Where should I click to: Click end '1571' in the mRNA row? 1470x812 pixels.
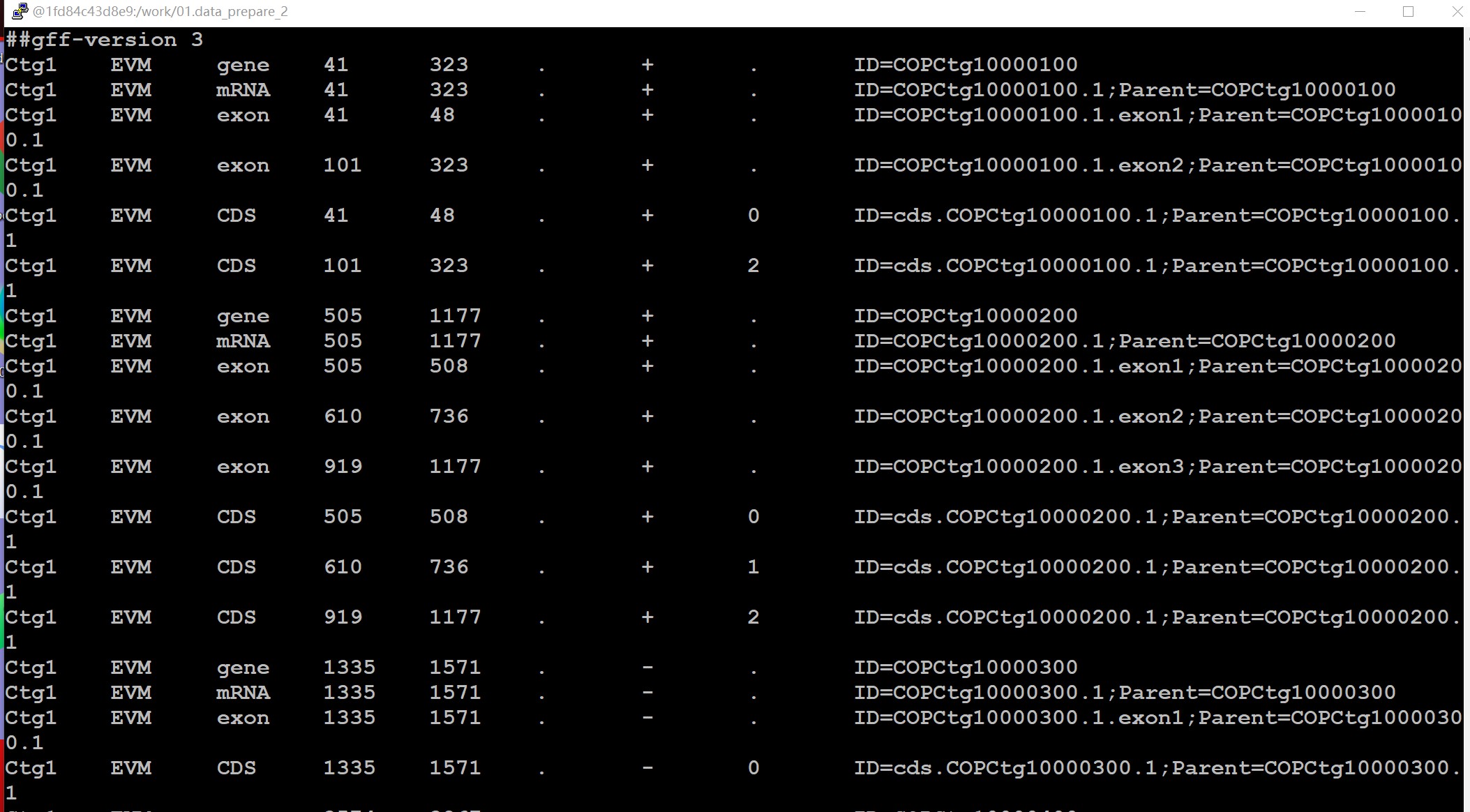tap(455, 693)
